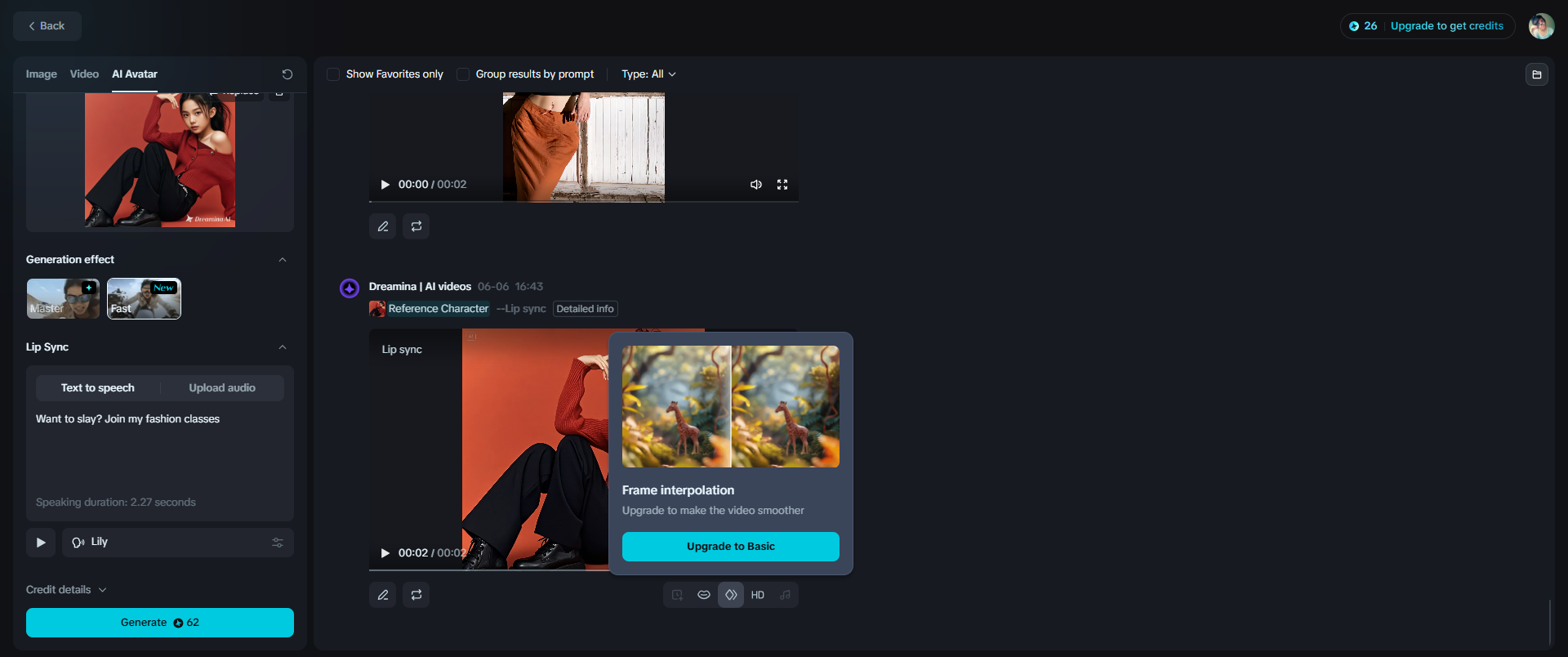Open the Detailed info tag

point(585,309)
